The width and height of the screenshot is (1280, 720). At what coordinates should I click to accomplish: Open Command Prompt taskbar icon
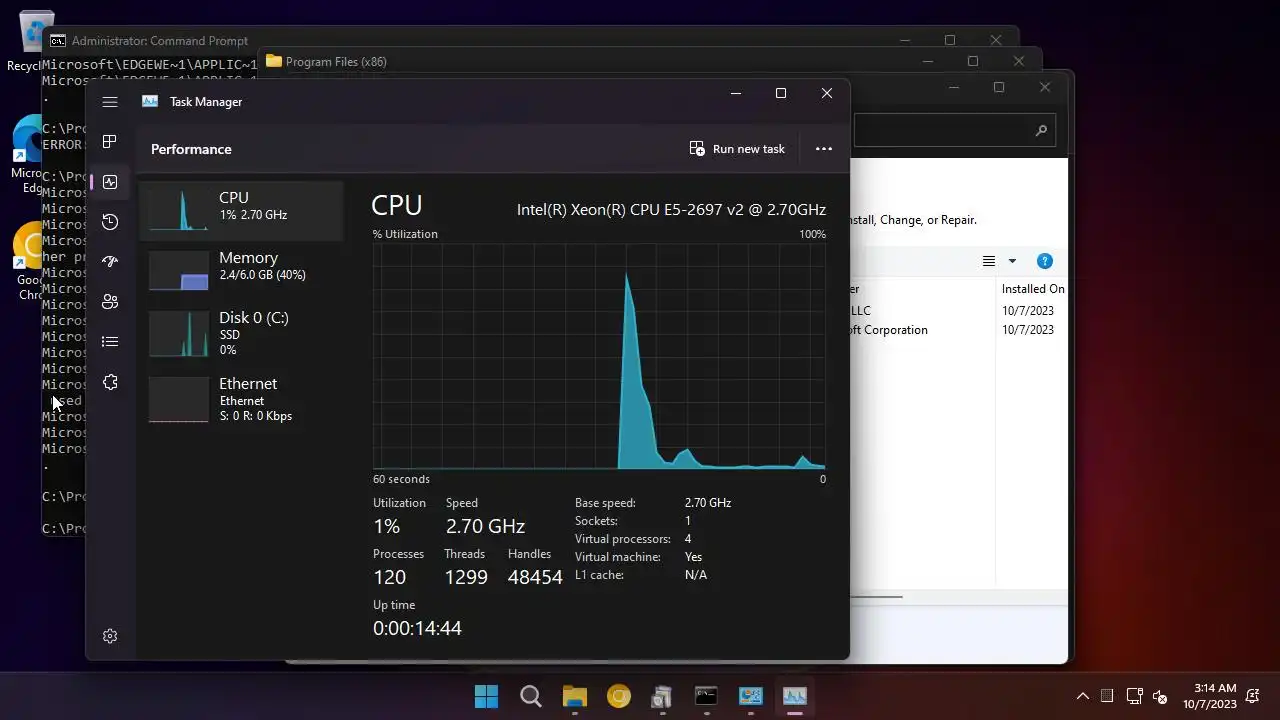click(x=706, y=696)
